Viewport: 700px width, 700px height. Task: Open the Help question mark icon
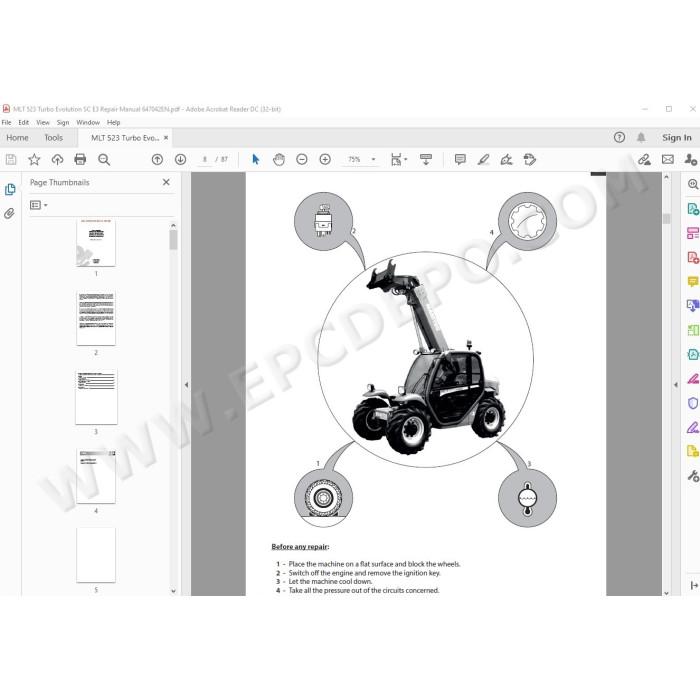pos(619,138)
